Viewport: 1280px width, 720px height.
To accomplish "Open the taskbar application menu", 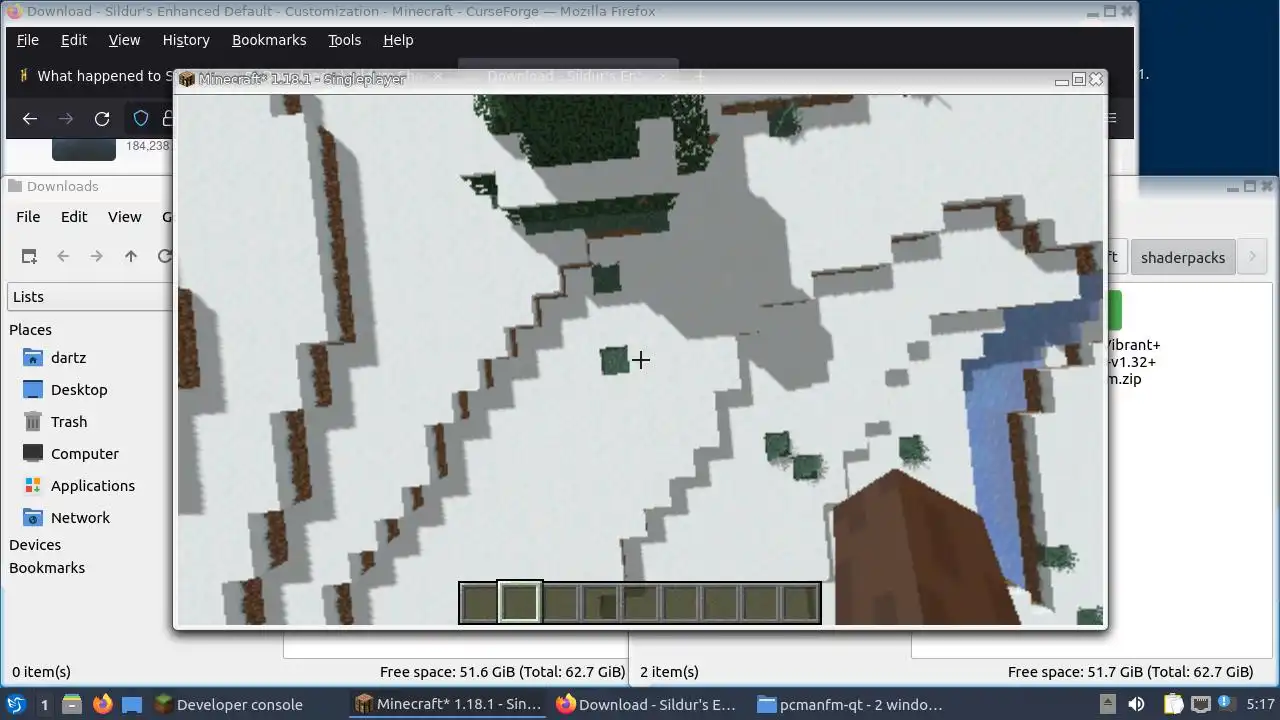I will (16, 704).
